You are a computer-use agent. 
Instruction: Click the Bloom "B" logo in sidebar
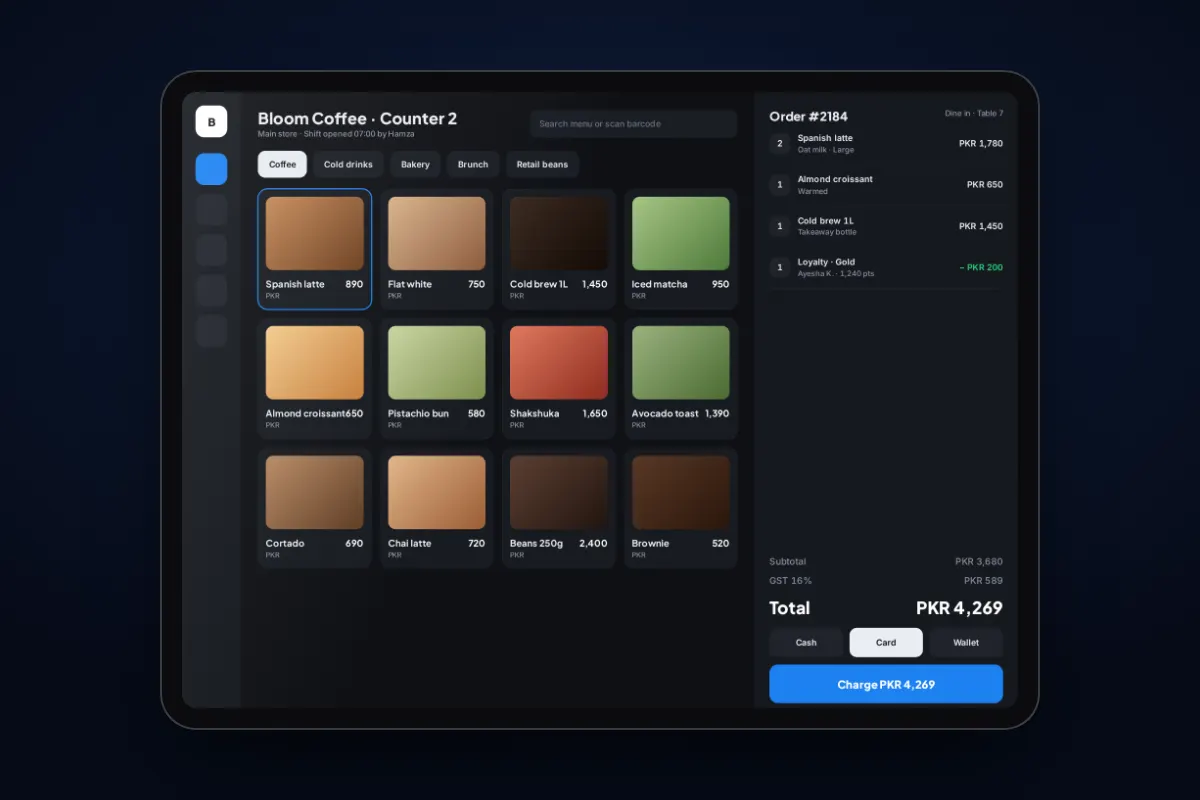(211, 121)
